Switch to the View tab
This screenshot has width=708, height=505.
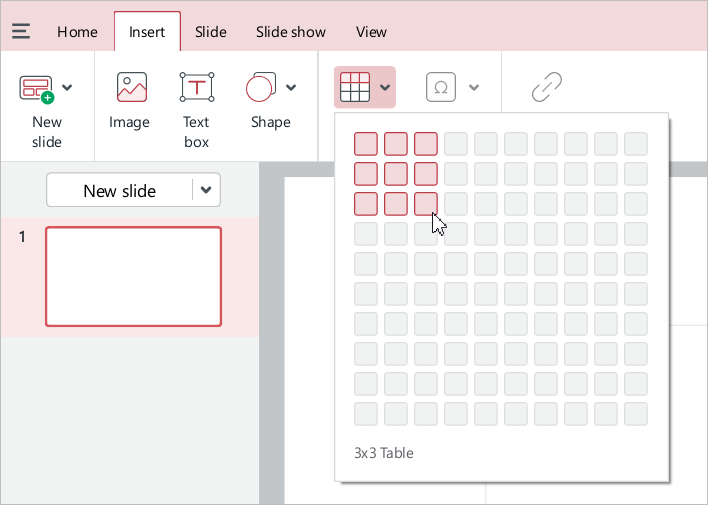tap(371, 32)
